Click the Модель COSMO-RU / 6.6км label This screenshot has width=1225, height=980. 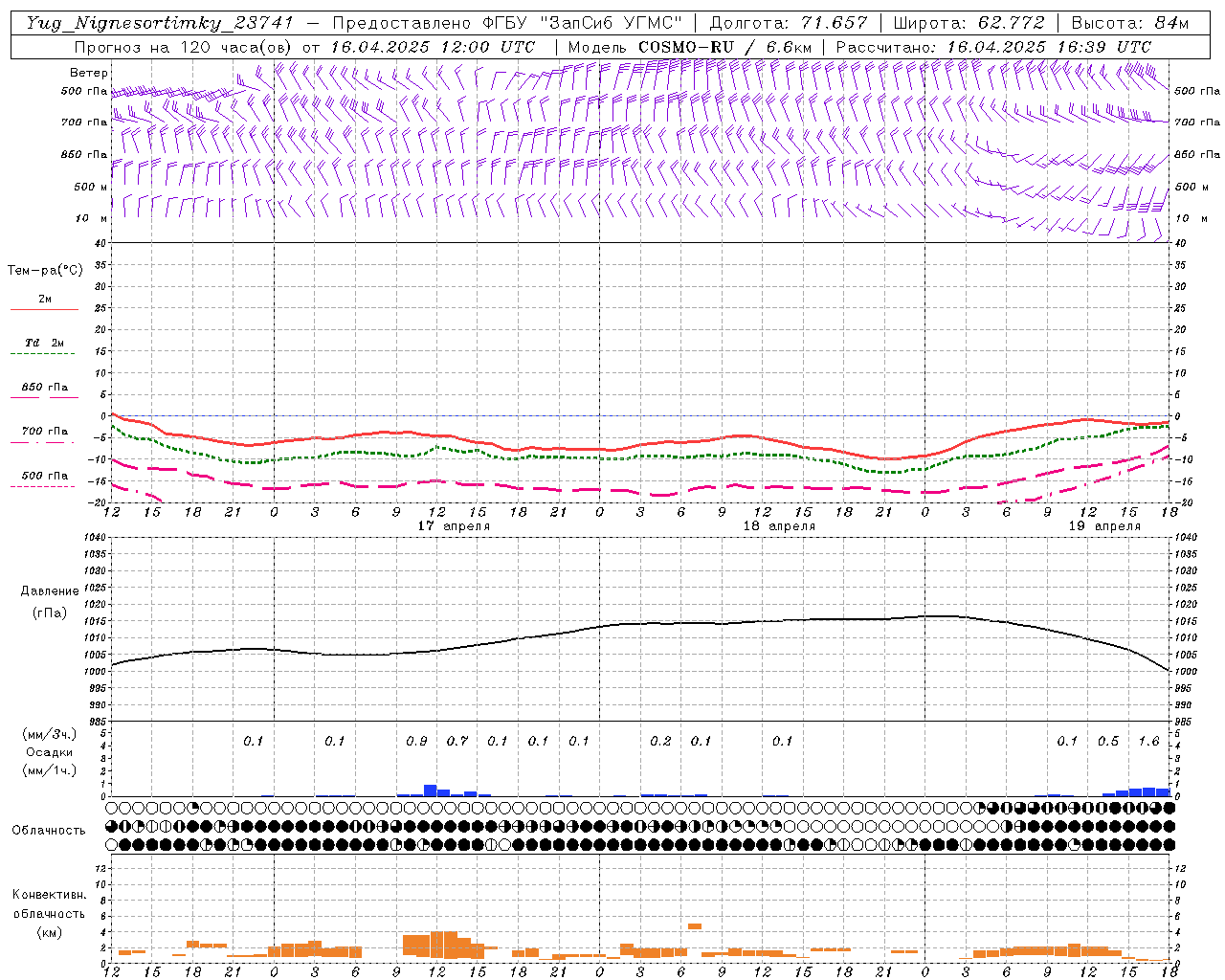coord(689,47)
